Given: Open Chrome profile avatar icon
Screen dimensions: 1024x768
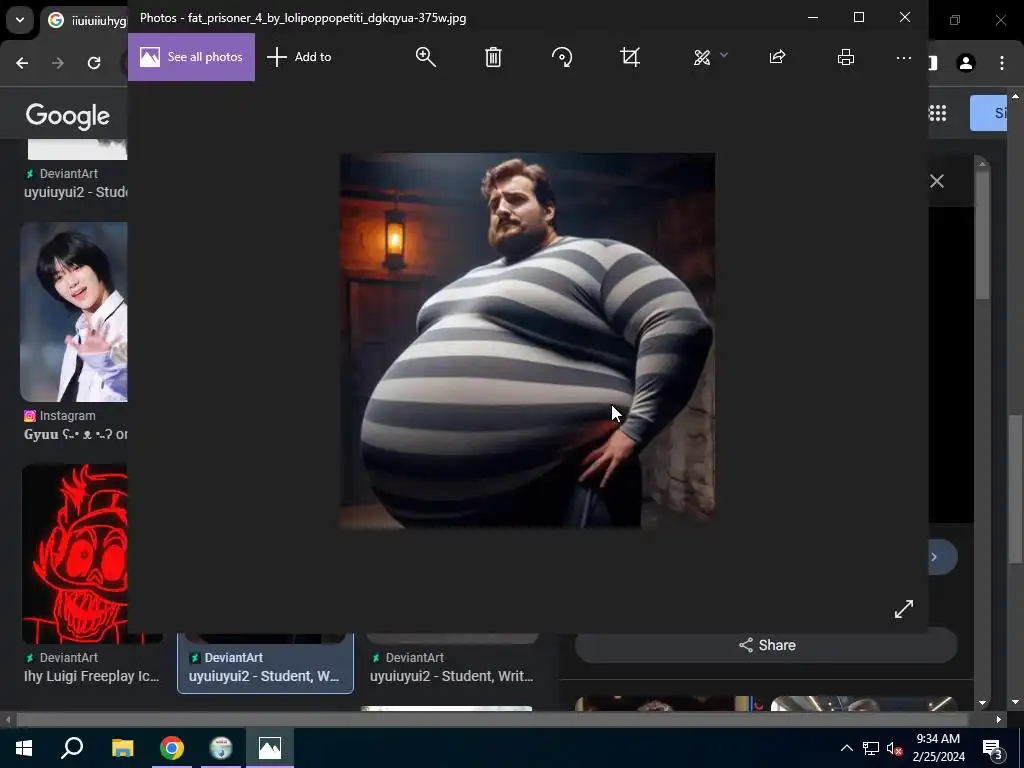Looking at the screenshot, I should (x=966, y=63).
